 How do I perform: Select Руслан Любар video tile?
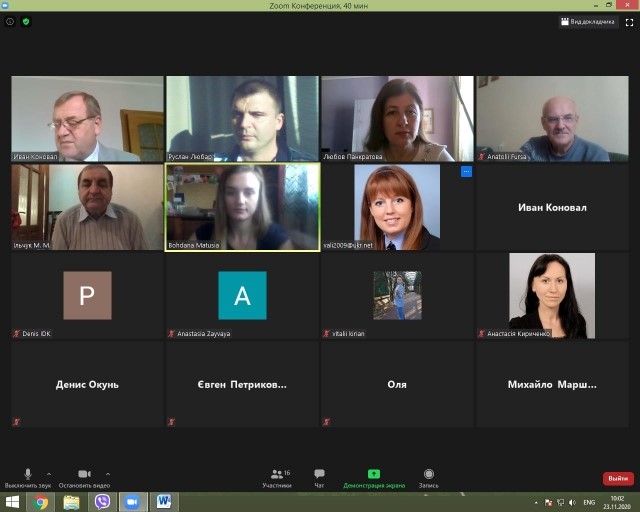coord(242,118)
